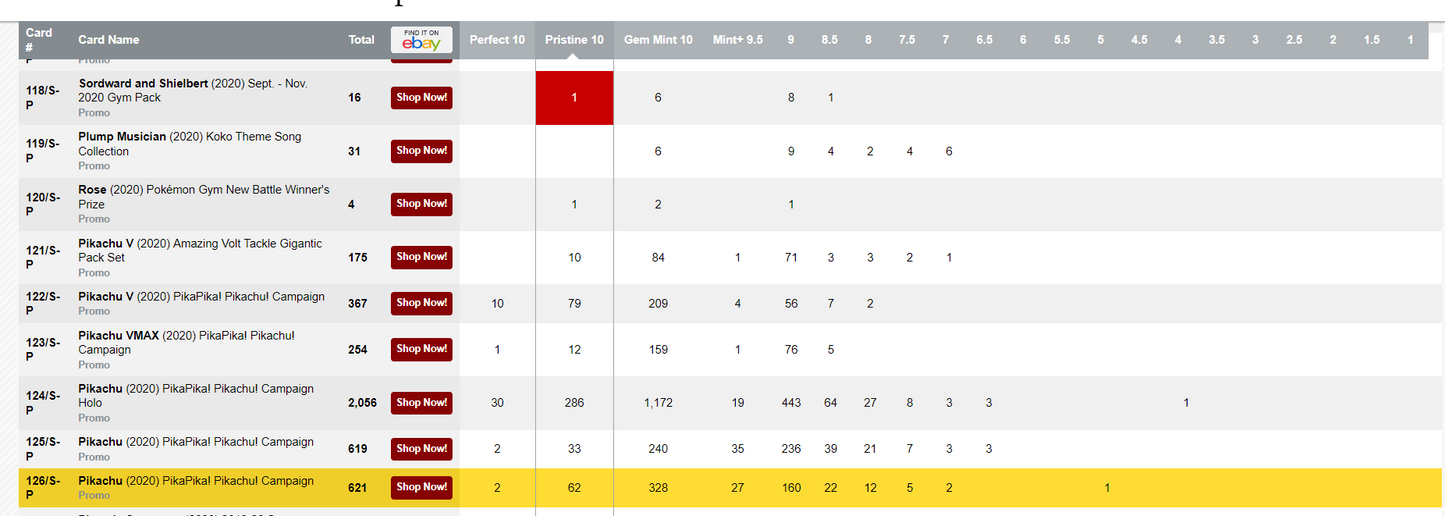This screenshot has width=1445, height=516.
Task: Select the Pristine 10 column header
Action: tap(574, 40)
